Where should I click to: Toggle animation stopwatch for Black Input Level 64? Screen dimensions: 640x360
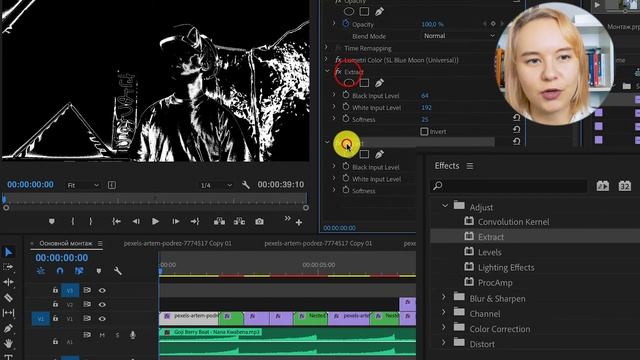click(346, 95)
